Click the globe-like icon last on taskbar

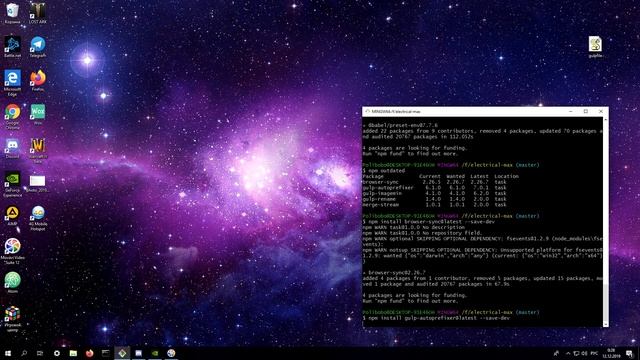(x=171, y=353)
